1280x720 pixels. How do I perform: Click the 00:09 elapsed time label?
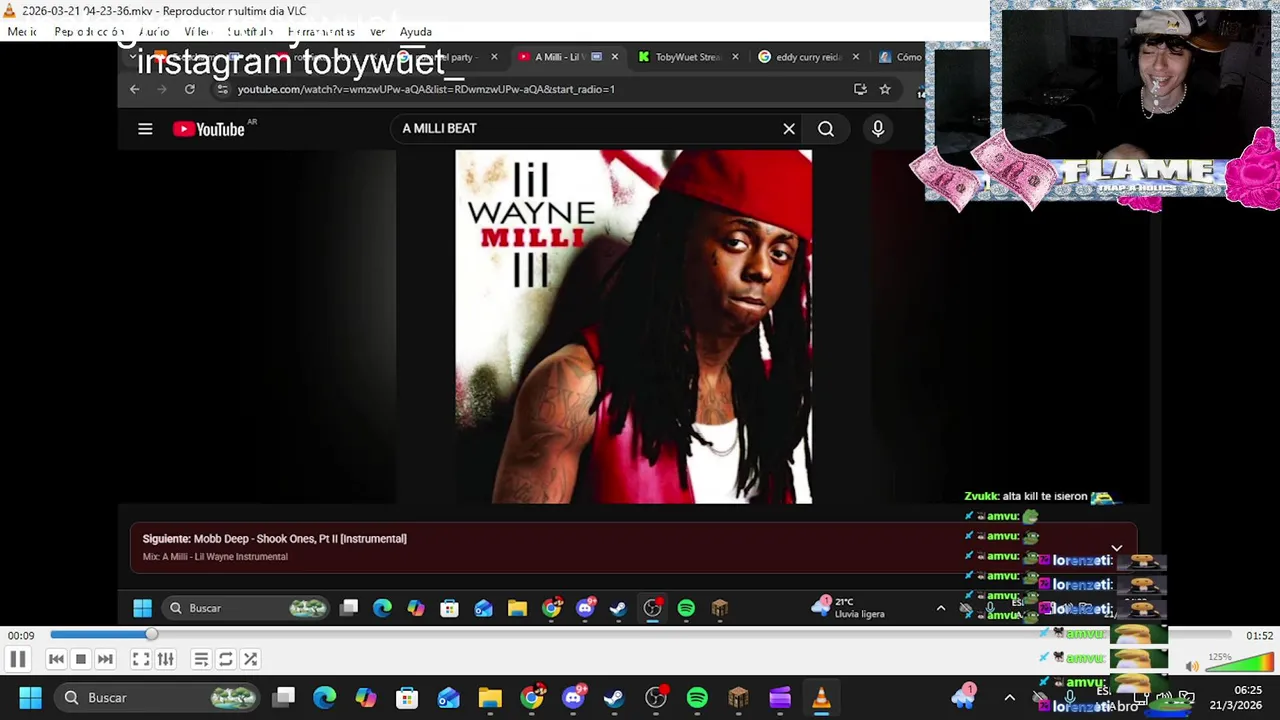(21, 635)
